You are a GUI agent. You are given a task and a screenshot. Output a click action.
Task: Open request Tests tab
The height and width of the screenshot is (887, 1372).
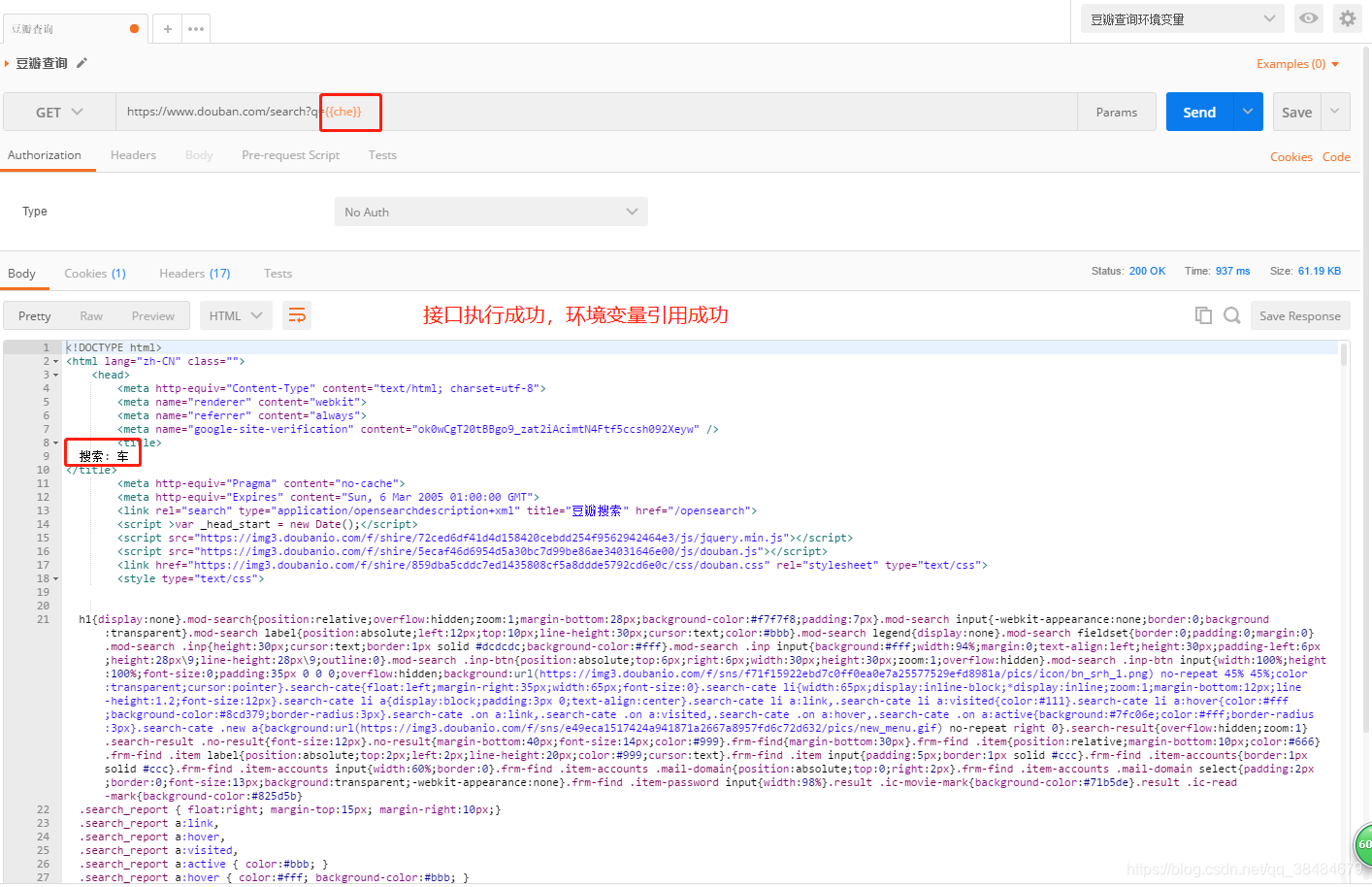[x=382, y=155]
